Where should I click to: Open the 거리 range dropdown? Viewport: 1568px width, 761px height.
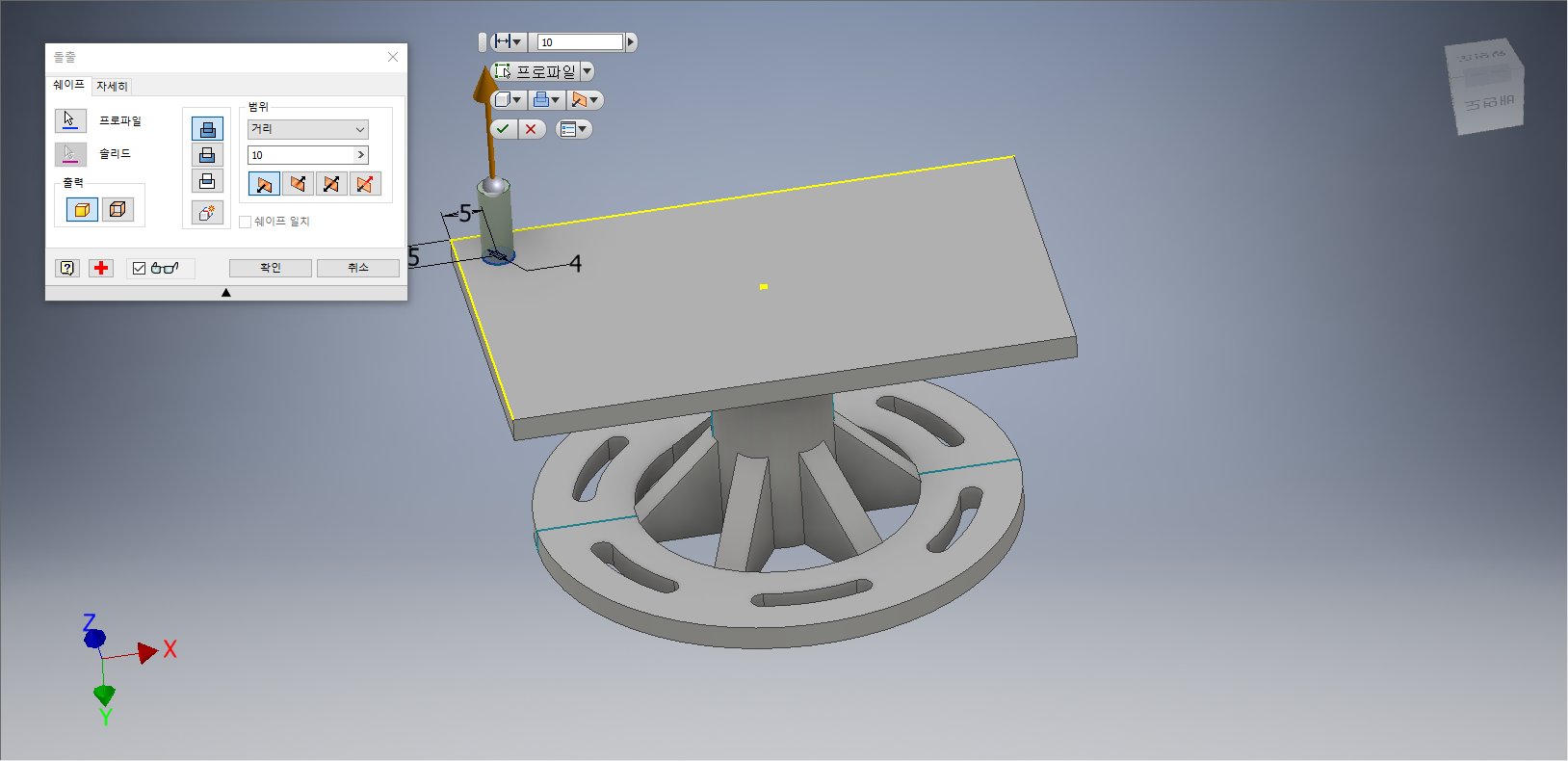tap(308, 129)
